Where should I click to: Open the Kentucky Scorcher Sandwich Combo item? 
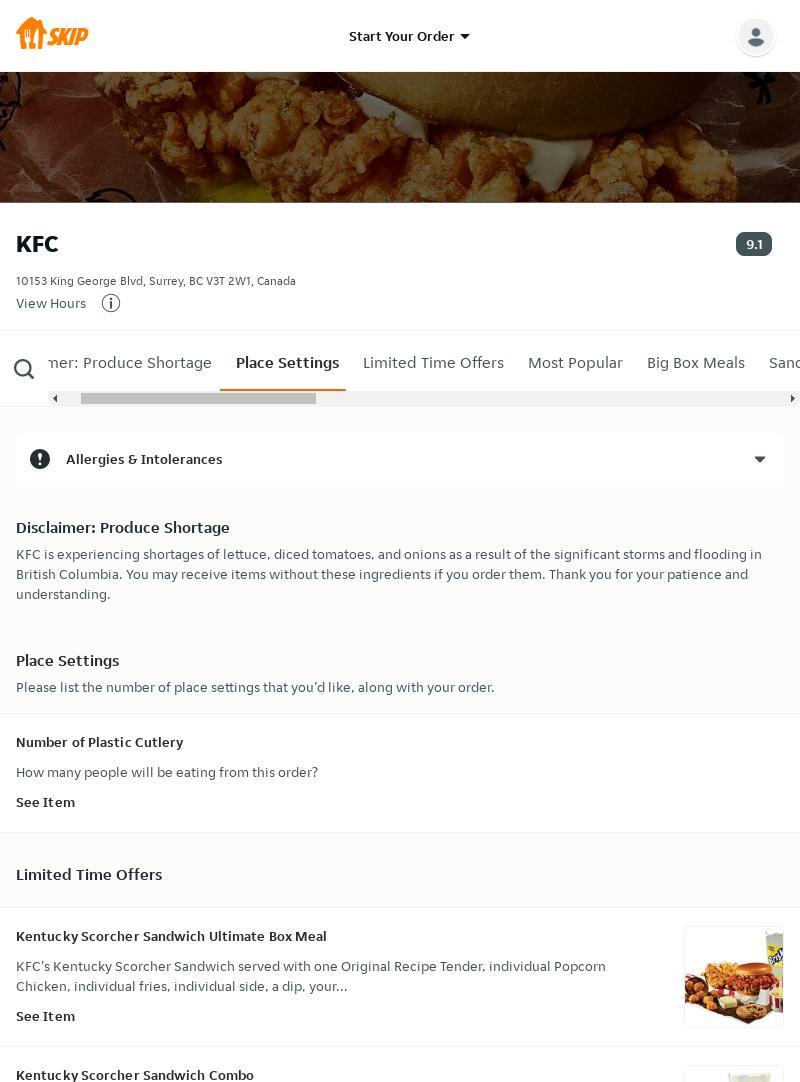[135, 1074]
